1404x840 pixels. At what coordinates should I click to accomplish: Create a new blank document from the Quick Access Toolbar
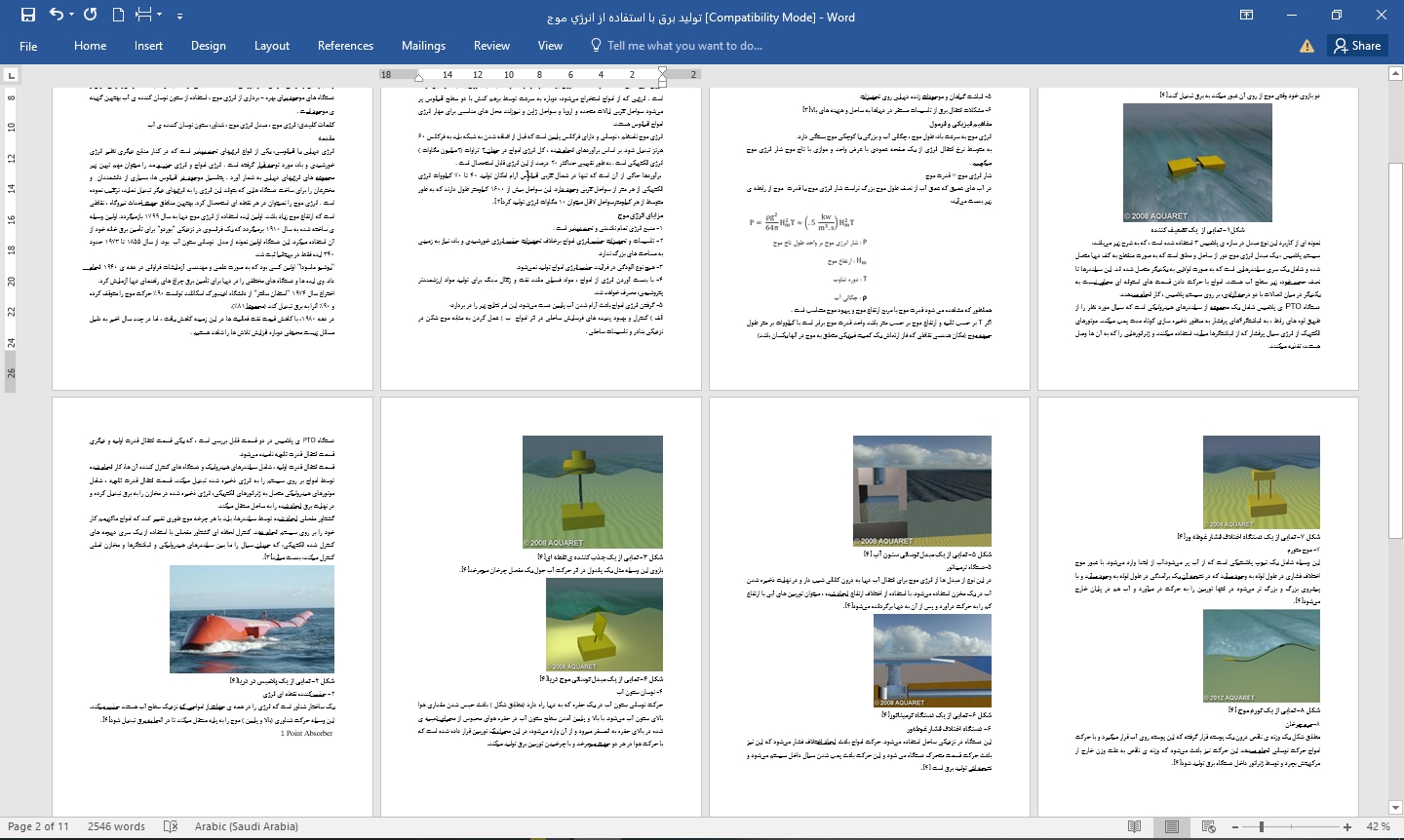[x=118, y=15]
